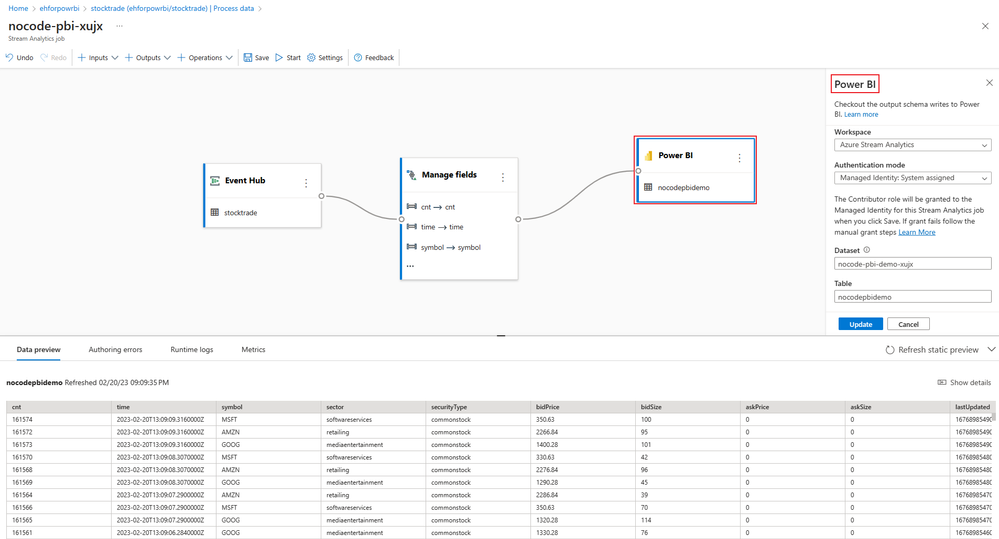Select the Power BI node logo icon
The image size is (999, 539).
(648, 155)
